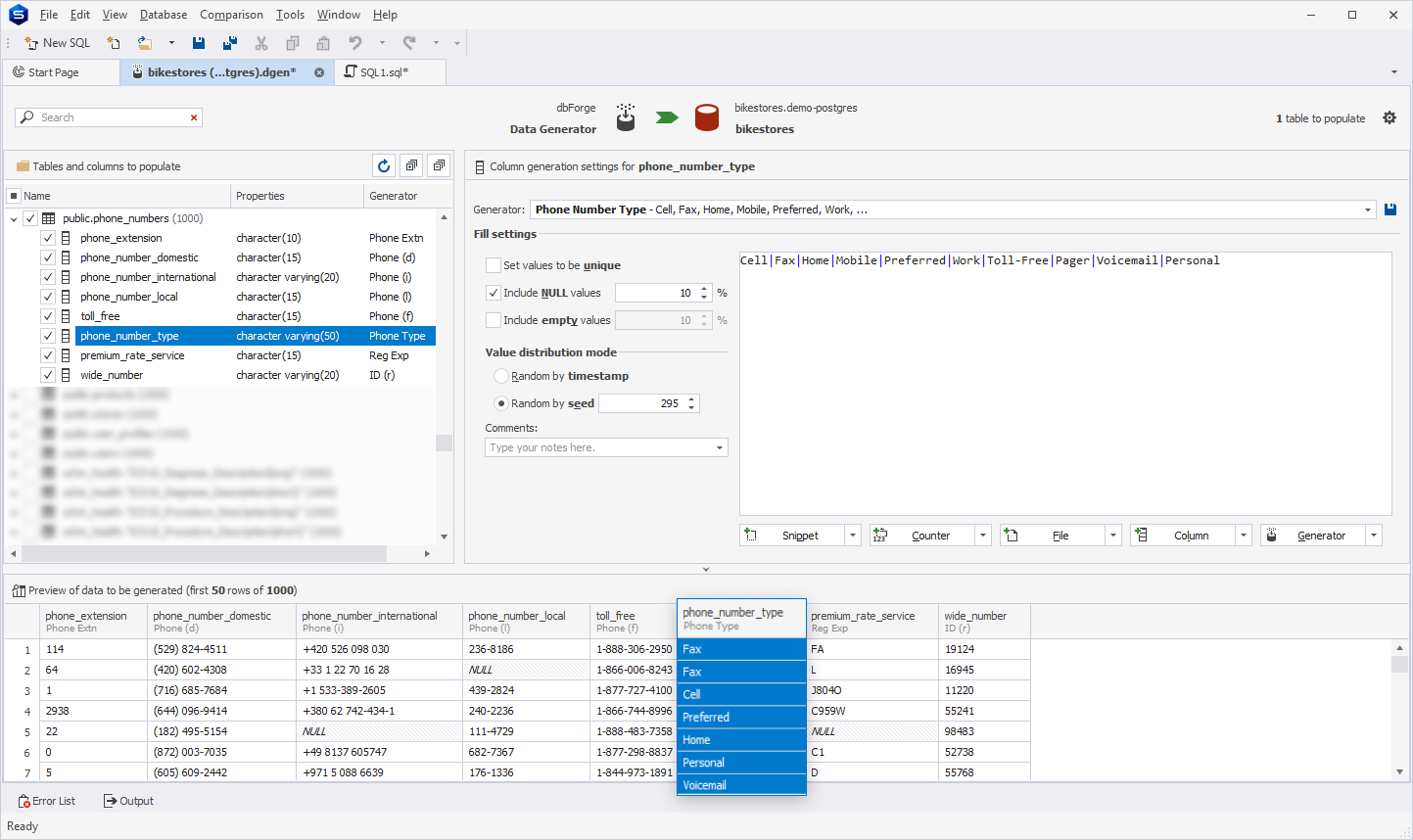
Task: Close the bikestores dgen tab
Action: pyautogui.click(x=319, y=72)
